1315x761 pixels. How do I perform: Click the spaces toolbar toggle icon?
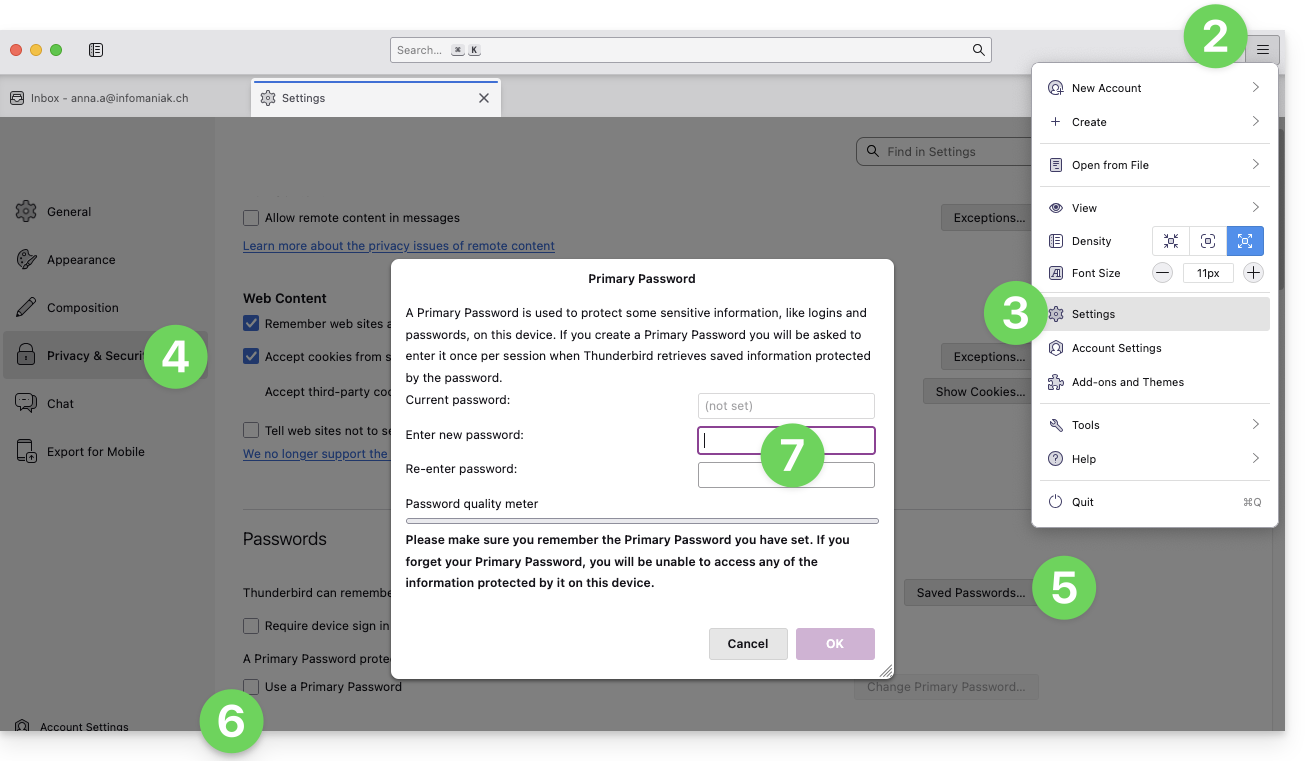[x=96, y=50]
